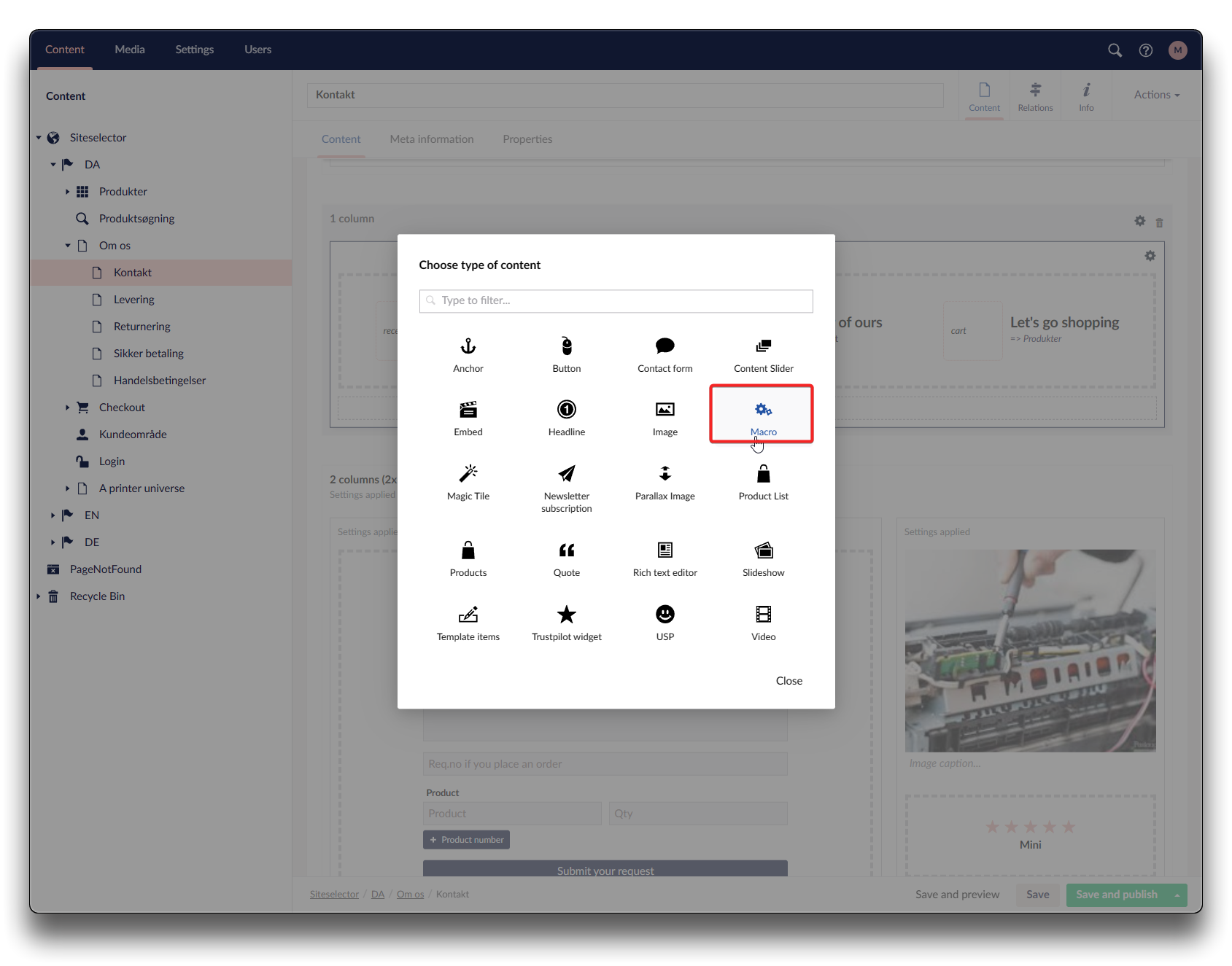Choose the Anchor content type icon

(x=468, y=346)
